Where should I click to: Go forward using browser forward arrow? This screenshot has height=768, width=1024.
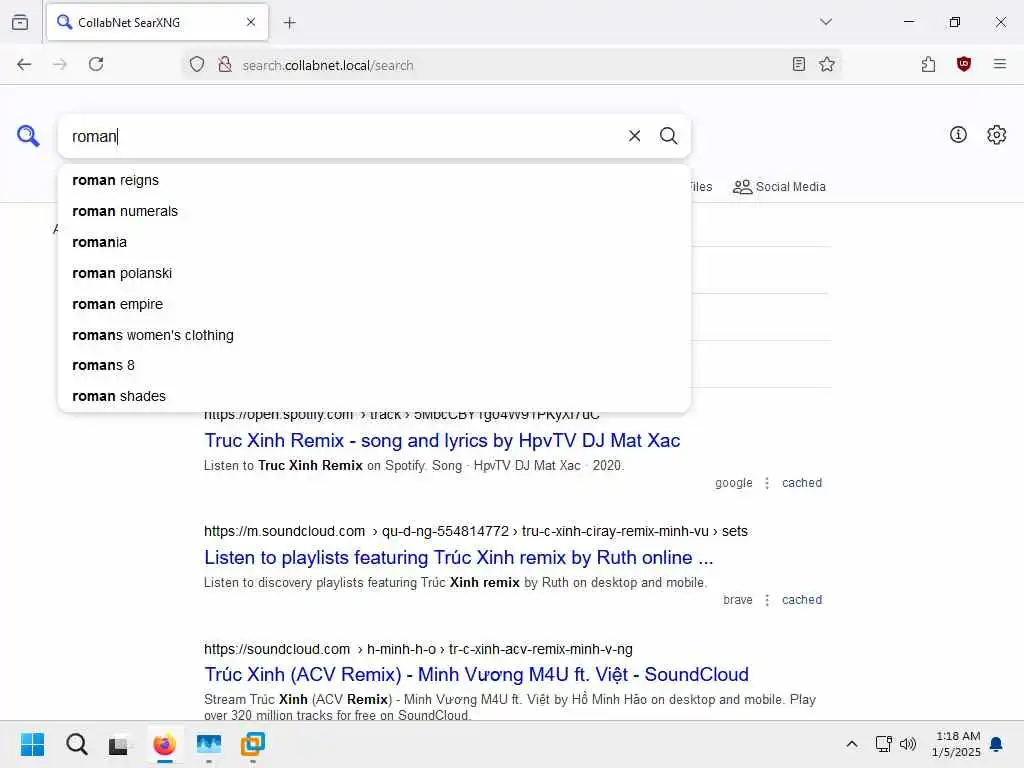pos(59,64)
